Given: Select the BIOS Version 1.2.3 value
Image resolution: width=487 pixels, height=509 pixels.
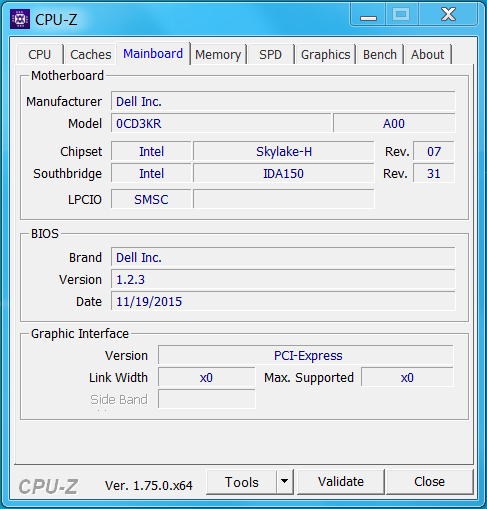Looking at the screenshot, I should pos(283,279).
